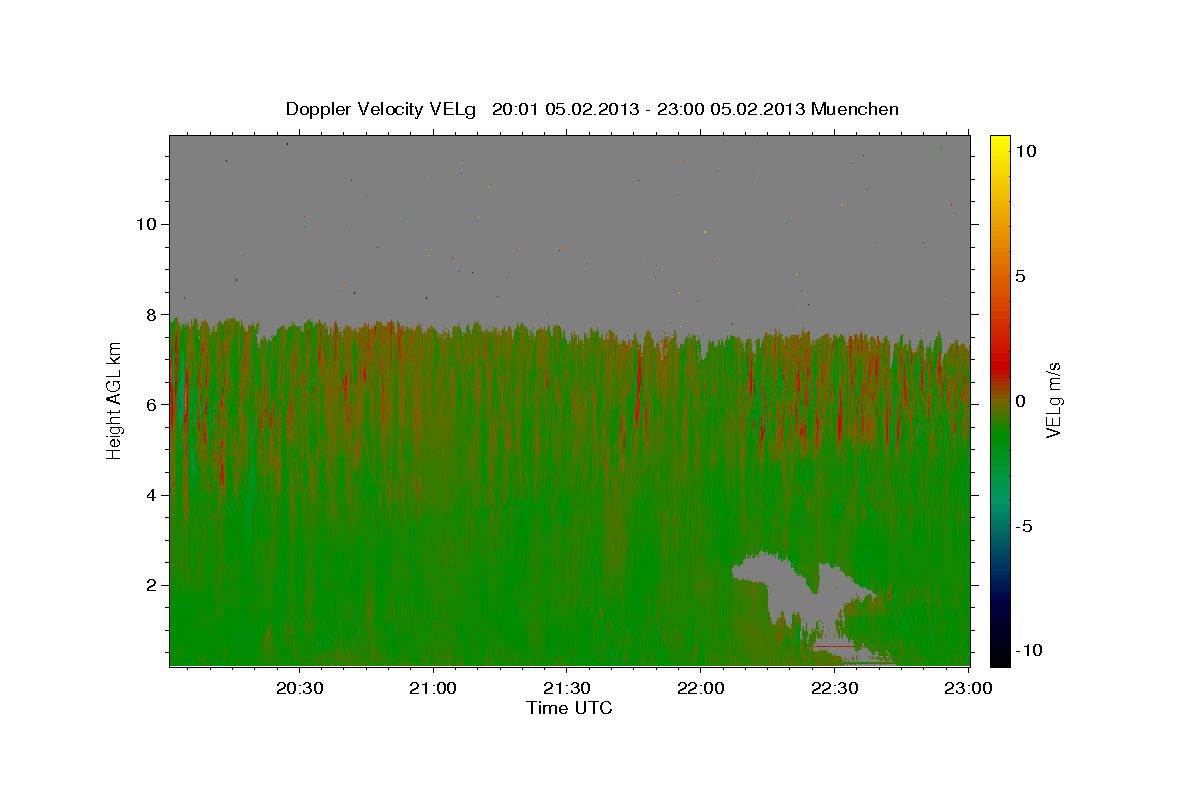Screen dimensions: 1200x800
Task: Click the colorbar value 0 label
Action: [1020, 401]
